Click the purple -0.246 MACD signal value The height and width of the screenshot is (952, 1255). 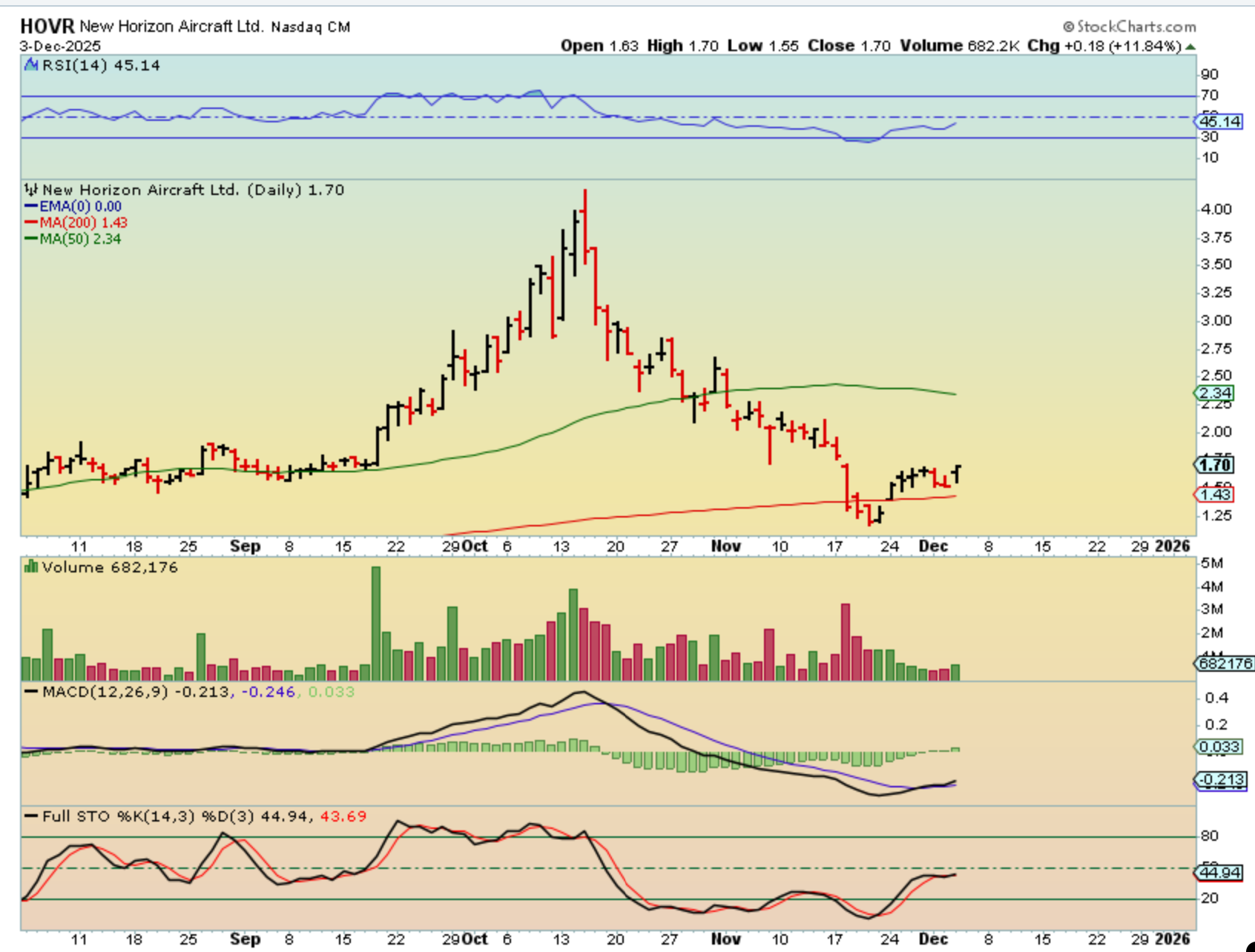point(269,692)
